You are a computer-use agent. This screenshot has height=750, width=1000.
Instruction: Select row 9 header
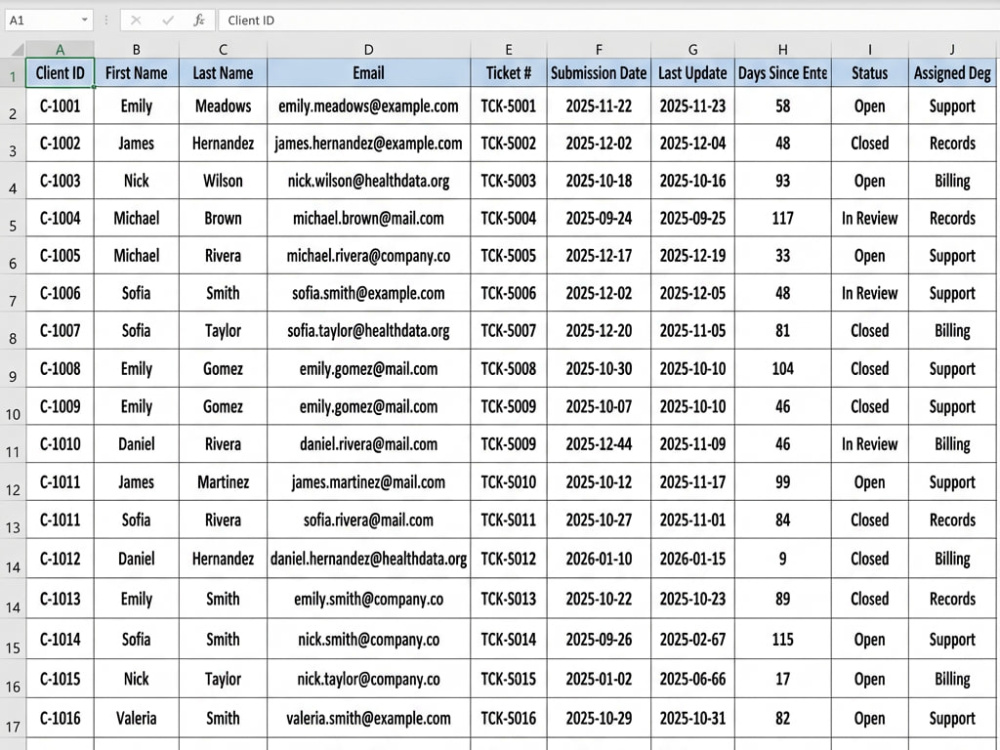[x=13, y=369]
